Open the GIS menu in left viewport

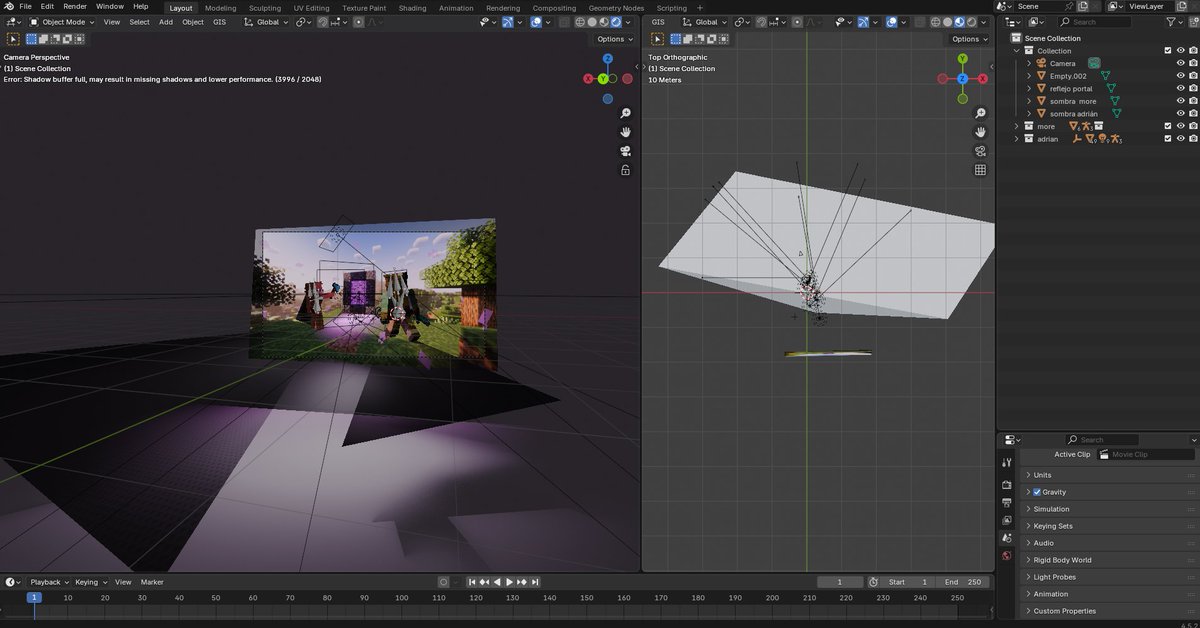point(219,21)
